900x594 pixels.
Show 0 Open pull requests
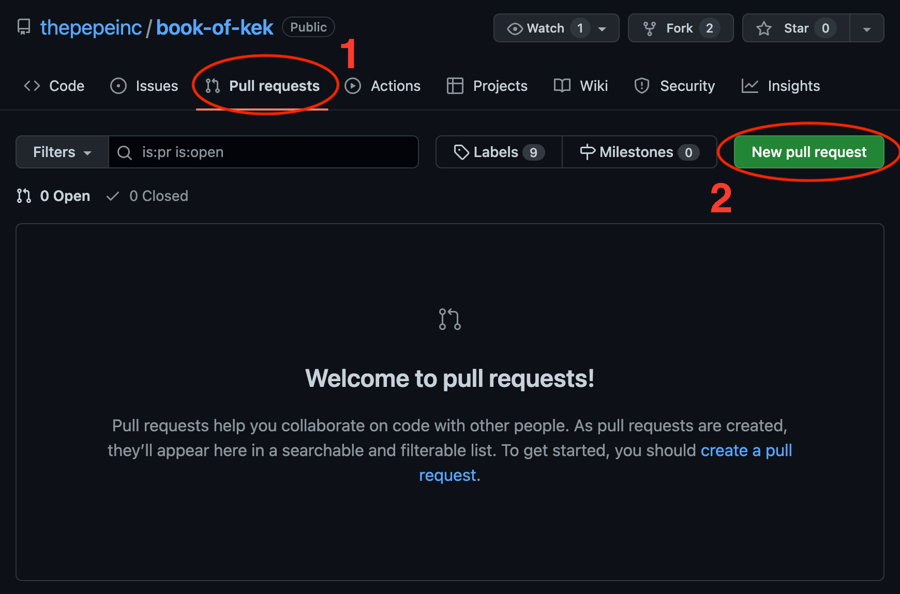point(53,196)
